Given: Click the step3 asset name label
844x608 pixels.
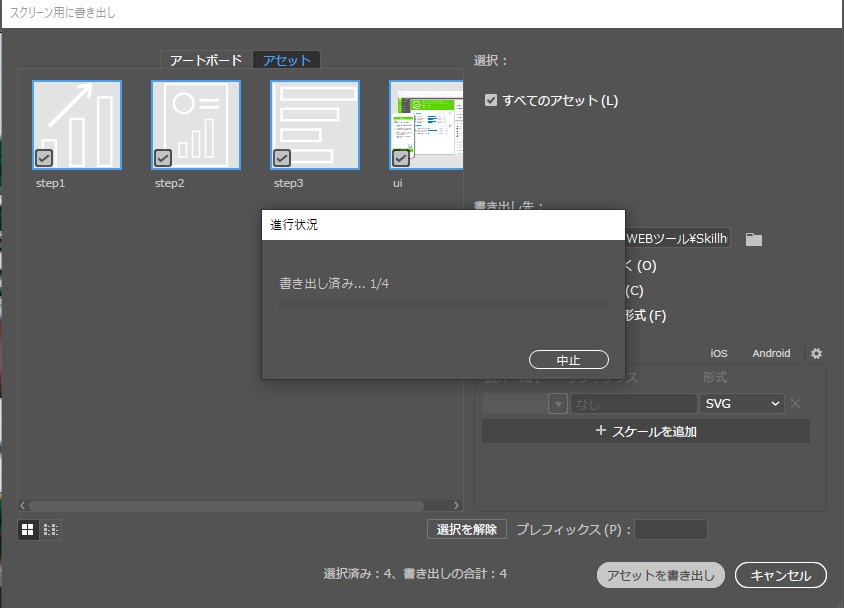Looking at the screenshot, I should pyautogui.click(x=289, y=183).
